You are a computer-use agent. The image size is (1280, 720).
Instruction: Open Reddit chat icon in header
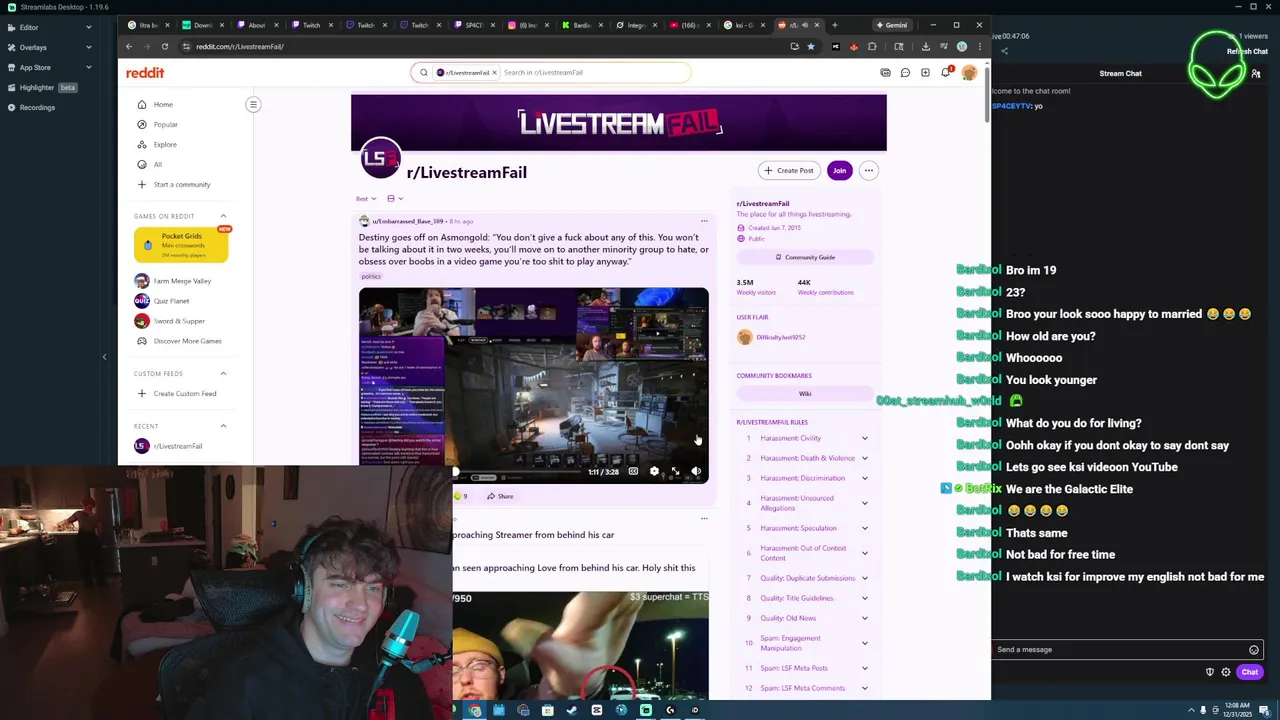905,73
